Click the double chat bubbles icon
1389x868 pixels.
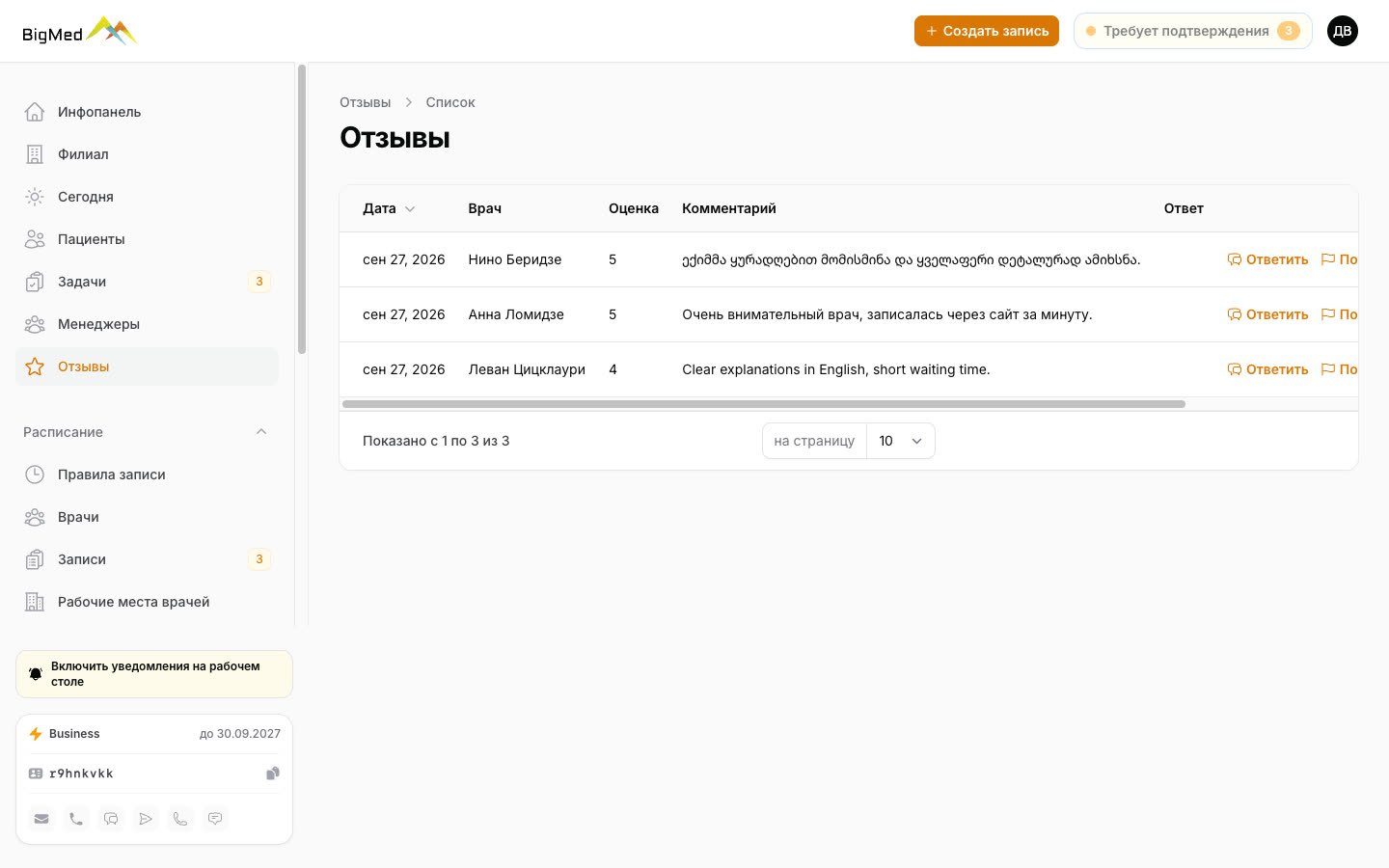pyautogui.click(x=111, y=819)
